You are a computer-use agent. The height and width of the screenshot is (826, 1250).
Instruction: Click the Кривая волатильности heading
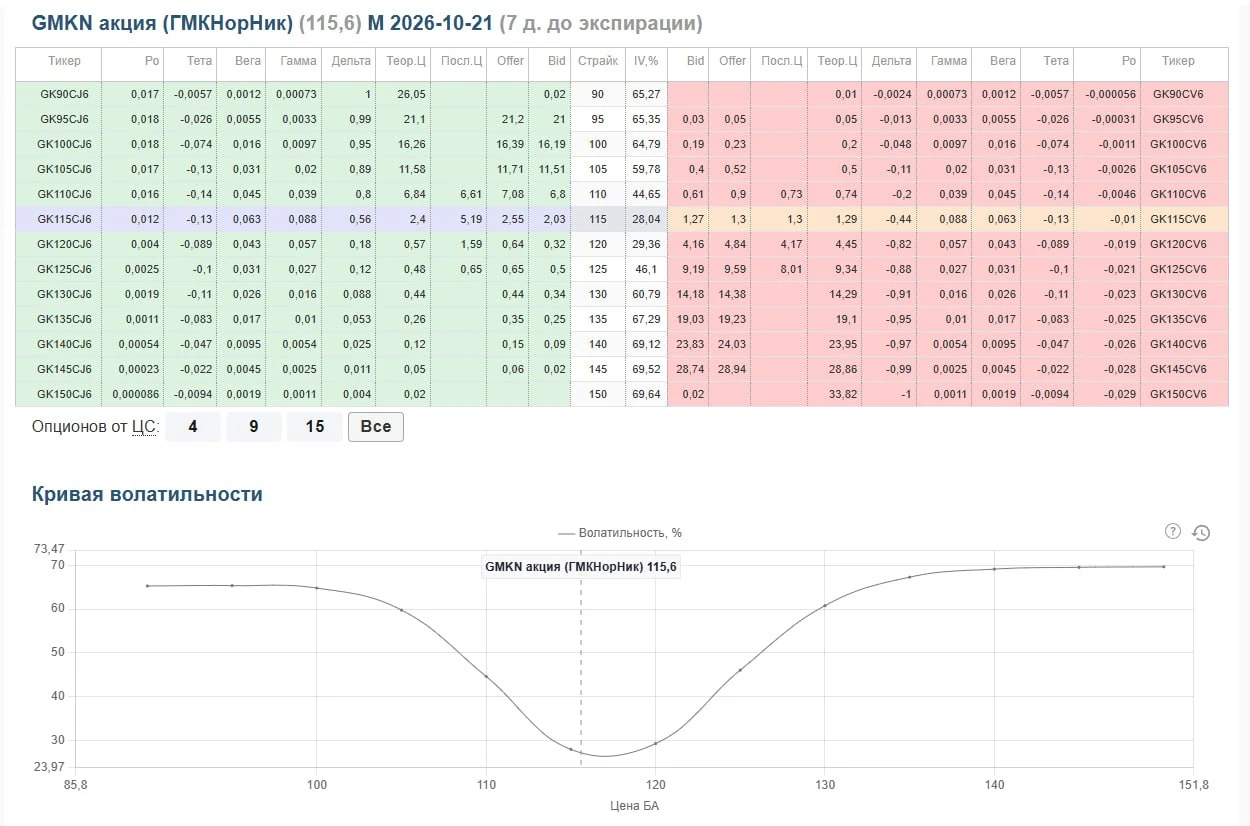(147, 494)
